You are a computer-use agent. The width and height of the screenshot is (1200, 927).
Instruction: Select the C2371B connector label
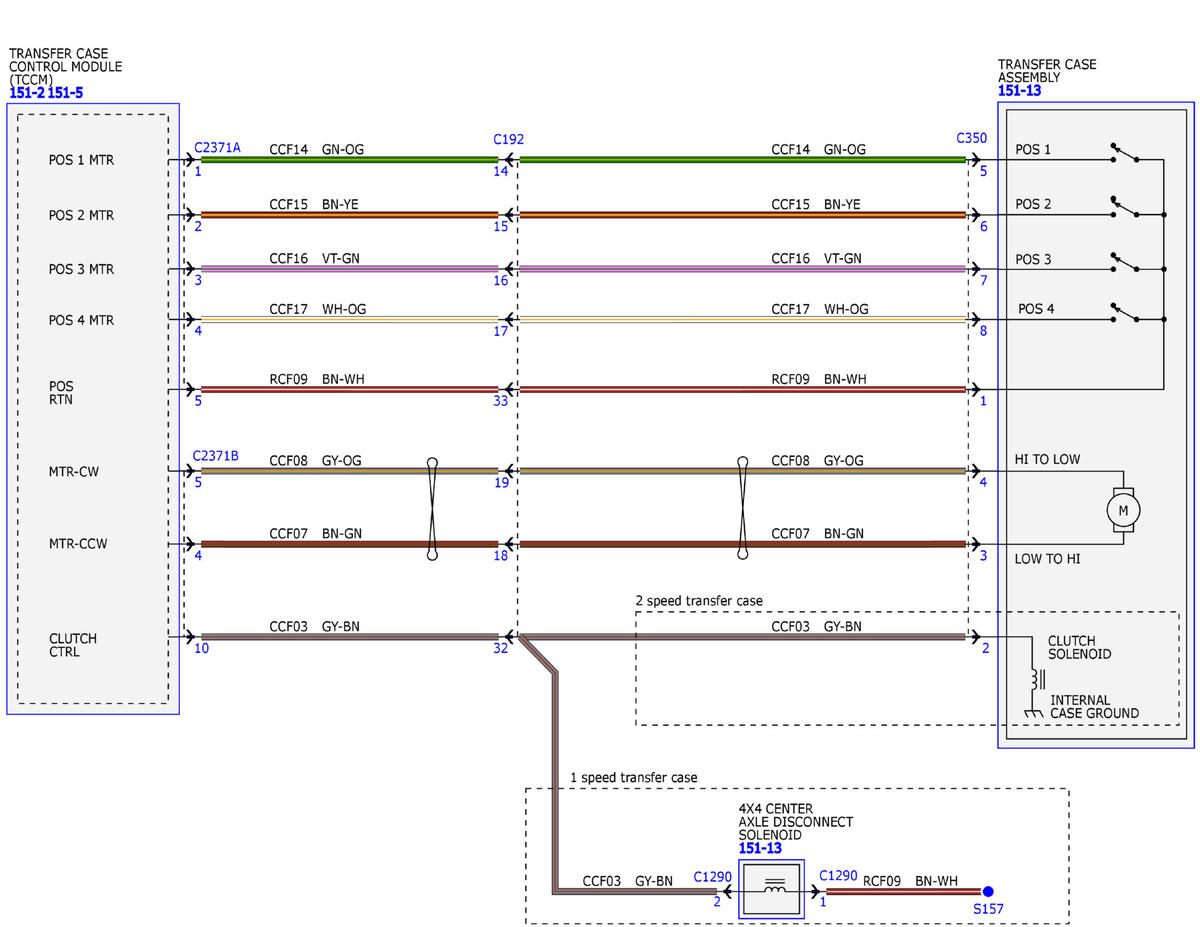click(x=216, y=456)
